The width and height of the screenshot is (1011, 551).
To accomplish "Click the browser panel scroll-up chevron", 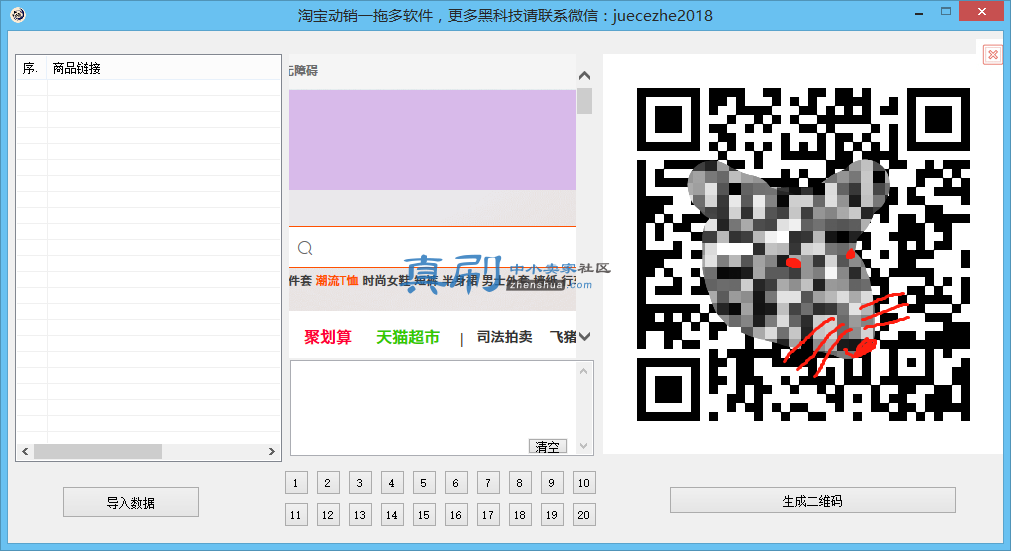I will tap(584, 76).
